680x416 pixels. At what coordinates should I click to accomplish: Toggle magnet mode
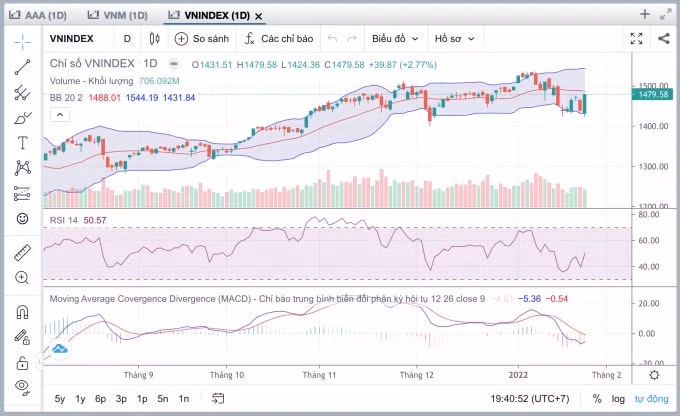tap(23, 312)
